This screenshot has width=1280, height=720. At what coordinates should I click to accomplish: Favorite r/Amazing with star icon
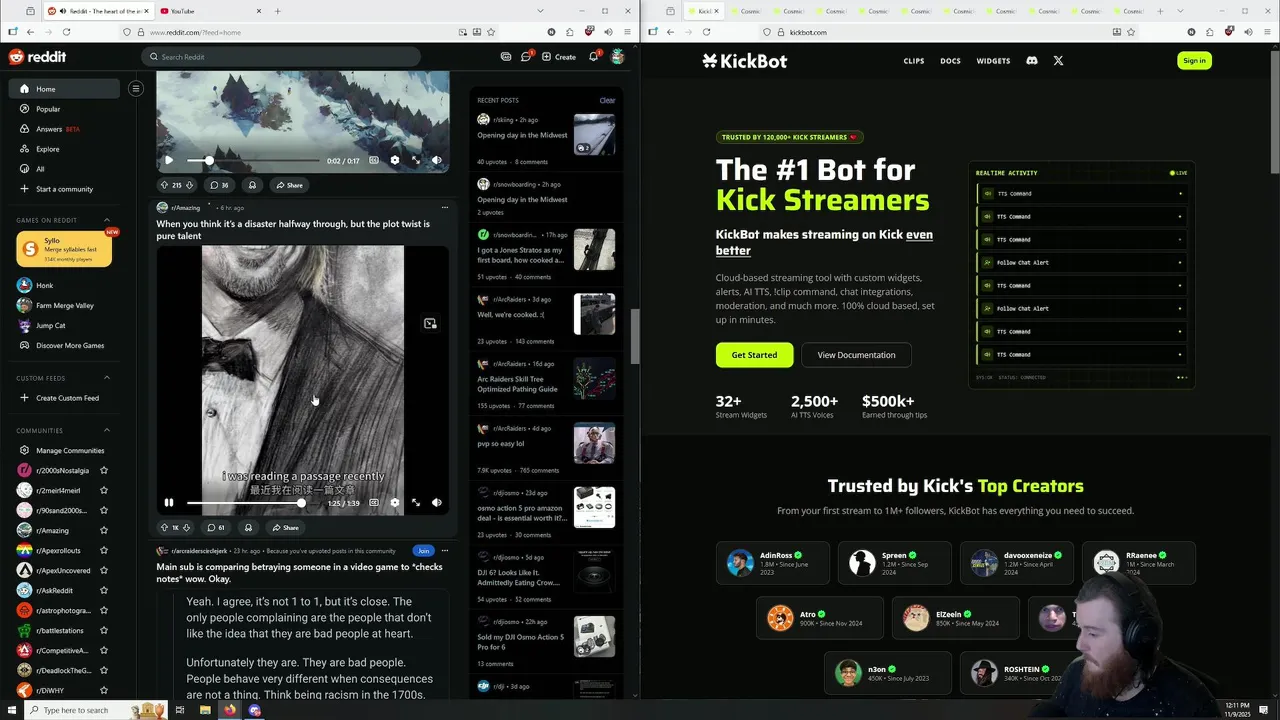coord(104,531)
